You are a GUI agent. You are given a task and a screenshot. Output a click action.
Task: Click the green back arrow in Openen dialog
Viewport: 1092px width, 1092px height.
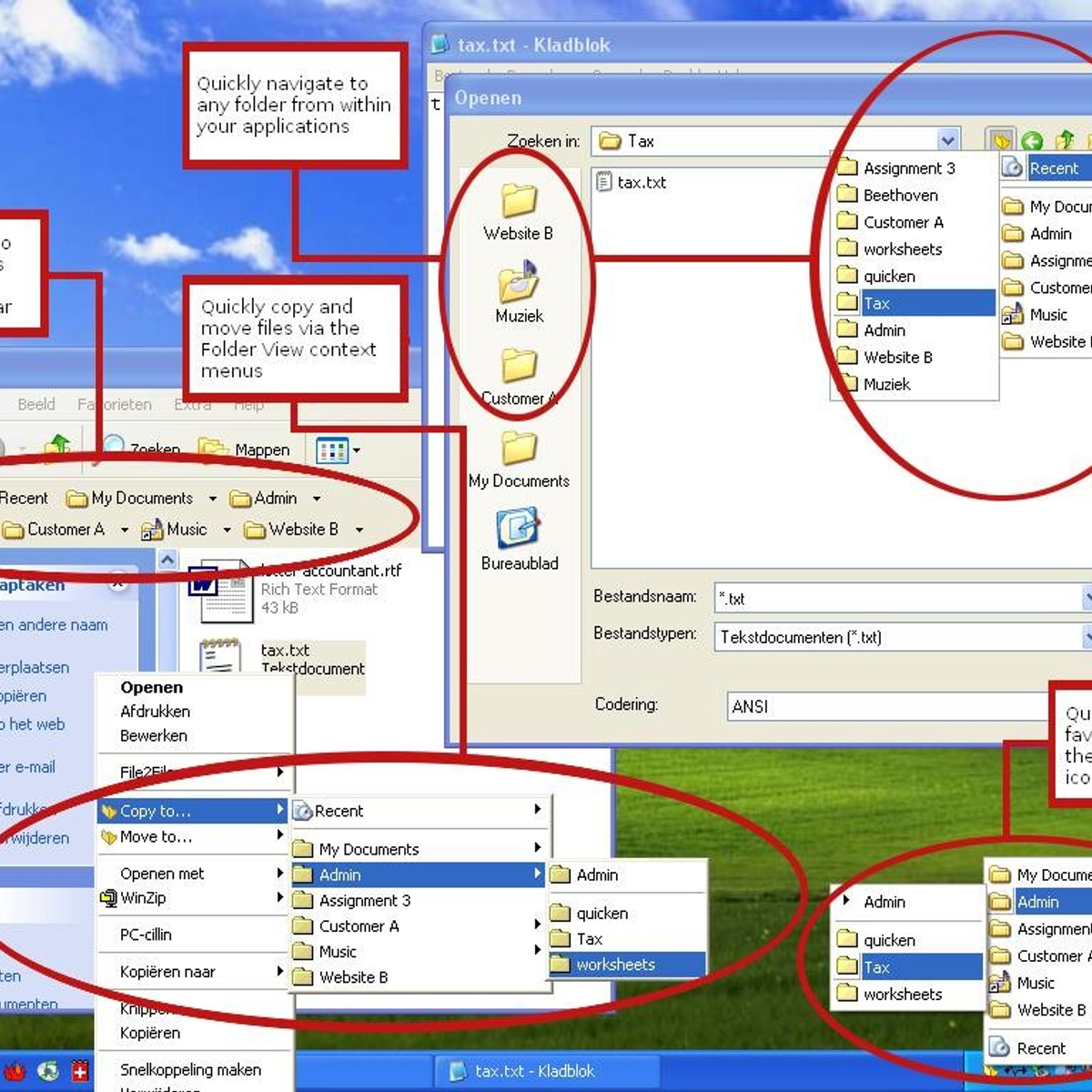click(1032, 141)
